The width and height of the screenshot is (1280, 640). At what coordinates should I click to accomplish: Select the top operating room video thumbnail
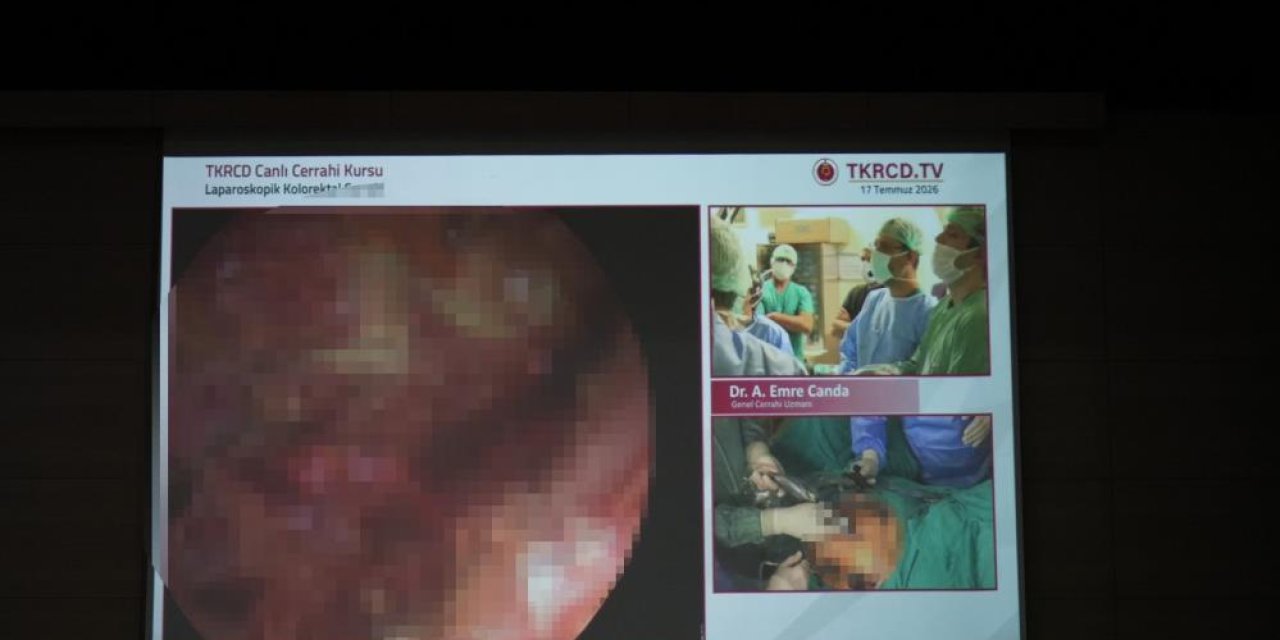[x=849, y=290]
